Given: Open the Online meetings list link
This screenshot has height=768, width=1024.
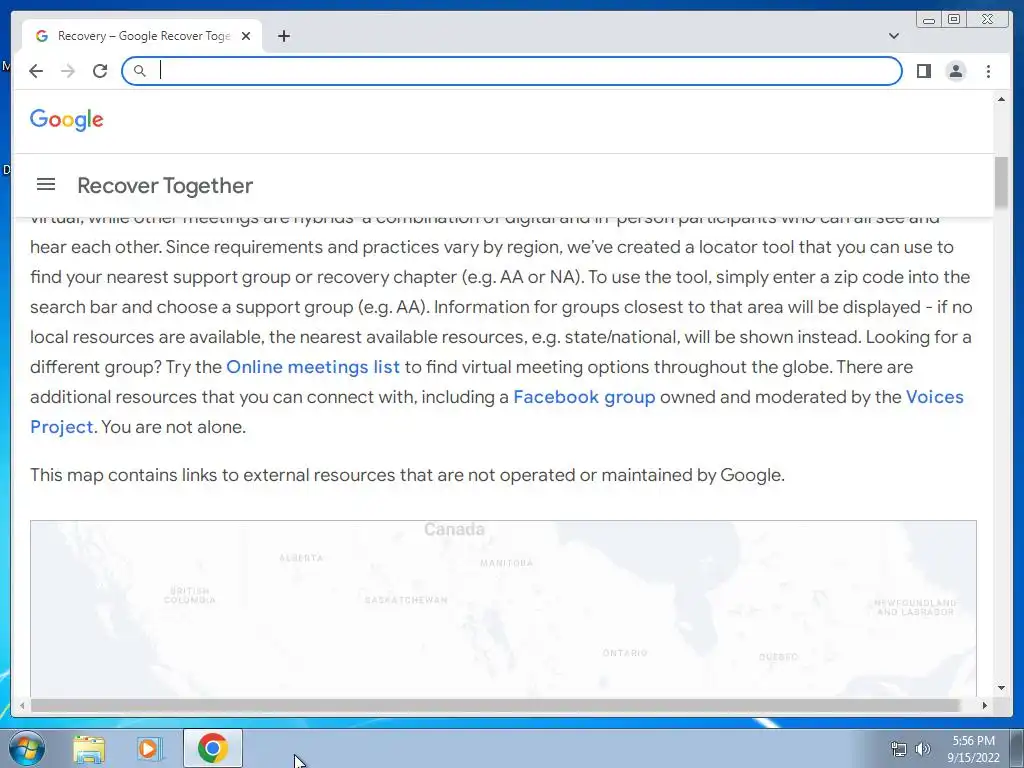Looking at the screenshot, I should pyautogui.click(x=313, y=367).
